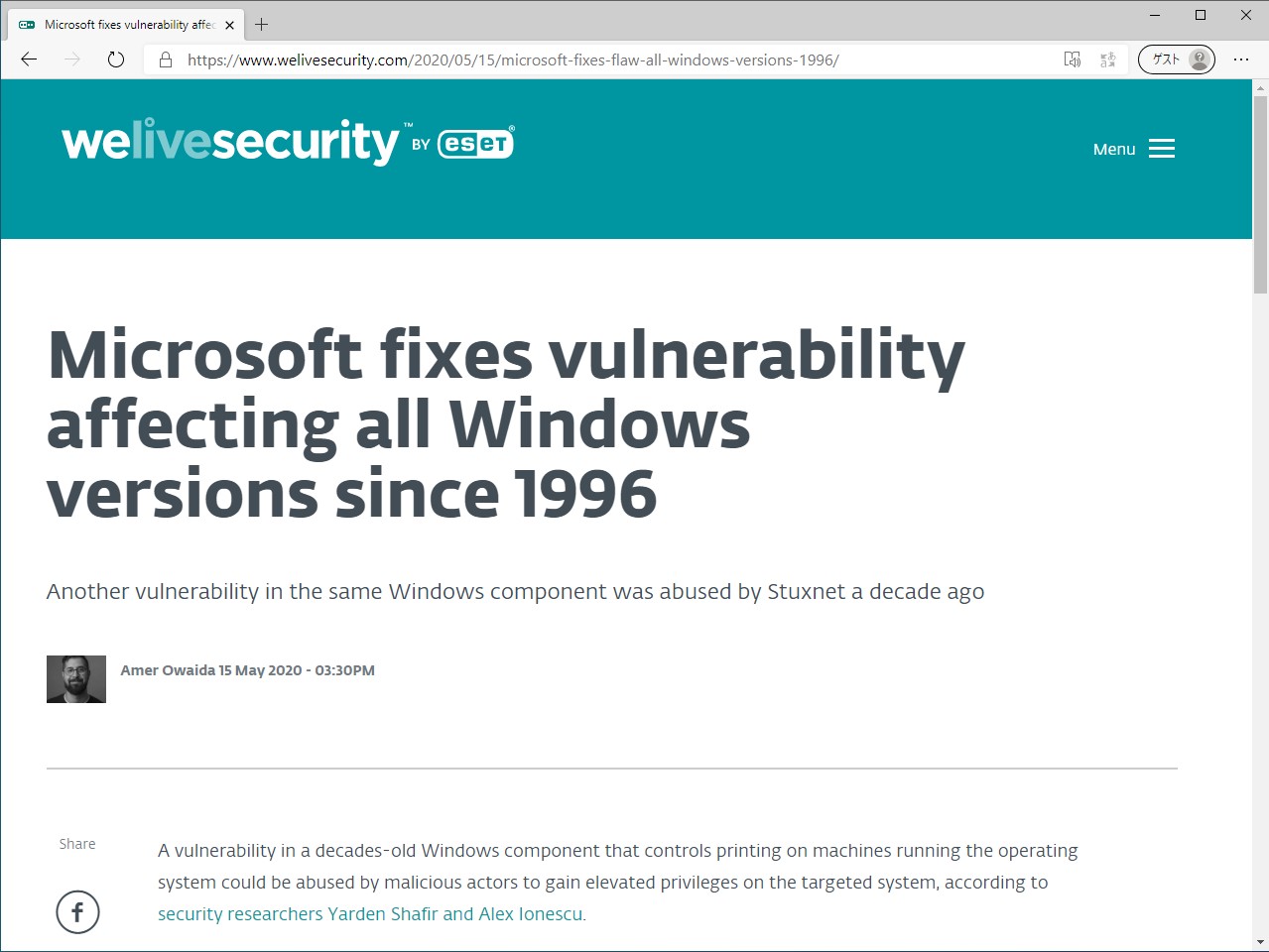Translate the page using the translate icon

point(1107,59)
